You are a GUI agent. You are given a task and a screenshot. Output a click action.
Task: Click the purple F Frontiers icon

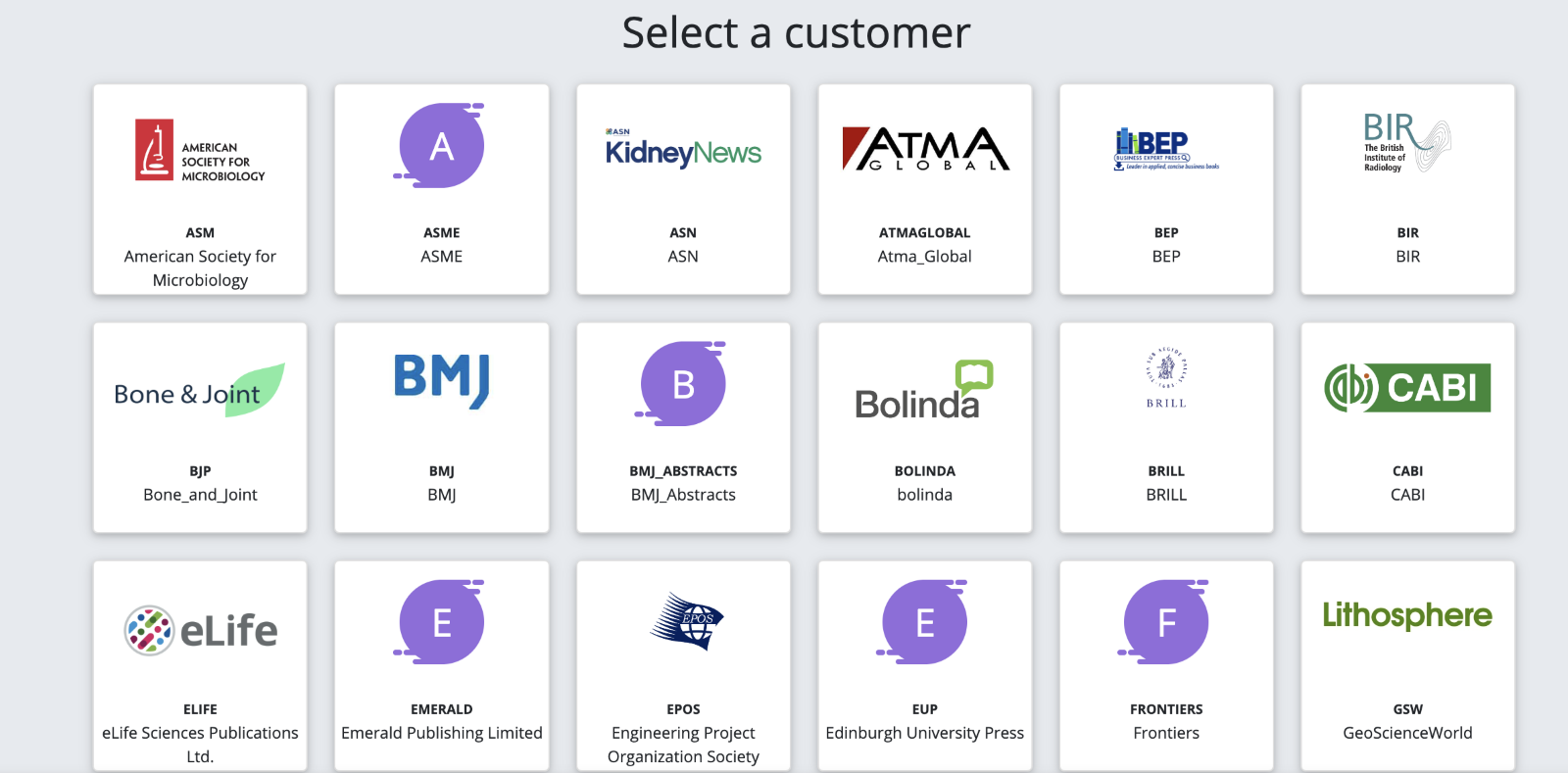click(x=1165, y=622)
